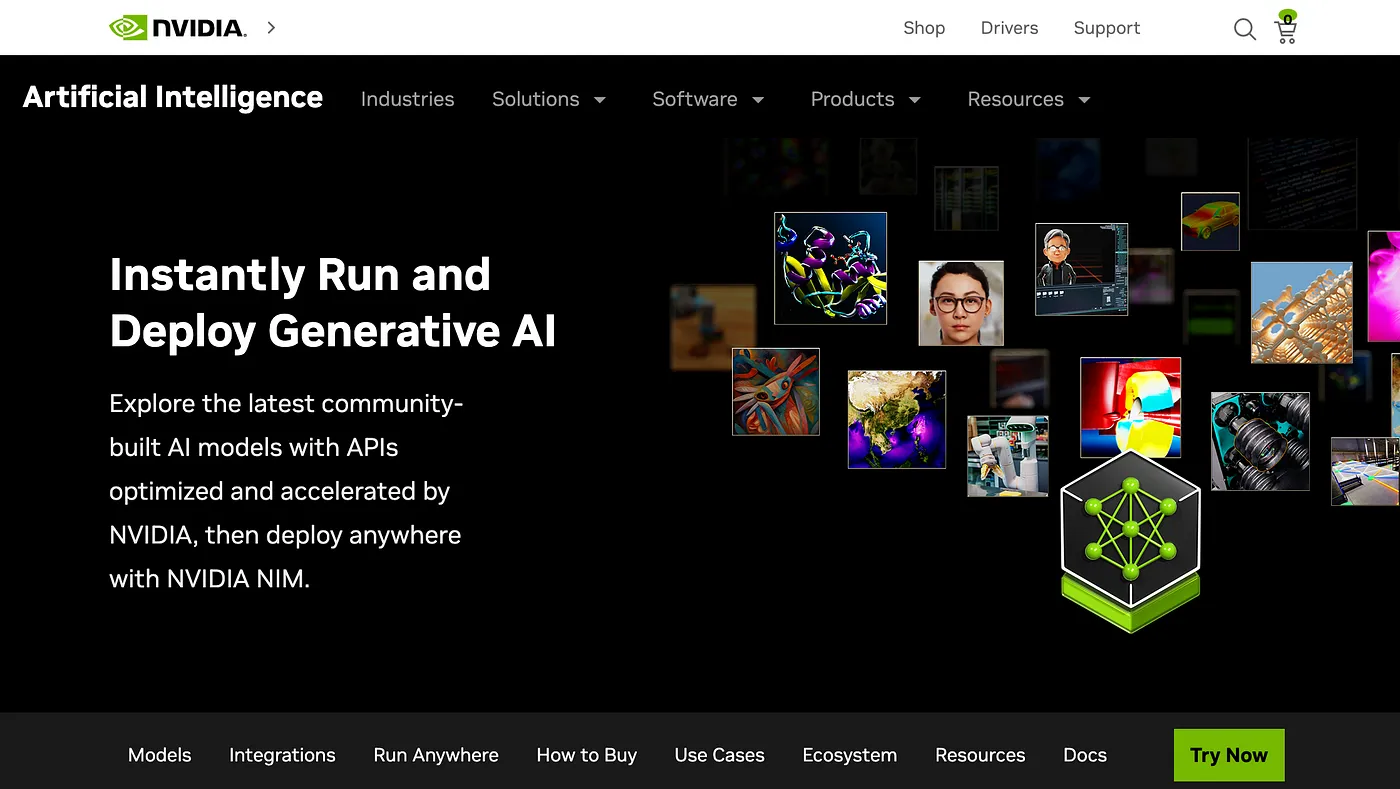Select How to Buy
Viewport: 1400px width, 789px height.
click(587, 755)
